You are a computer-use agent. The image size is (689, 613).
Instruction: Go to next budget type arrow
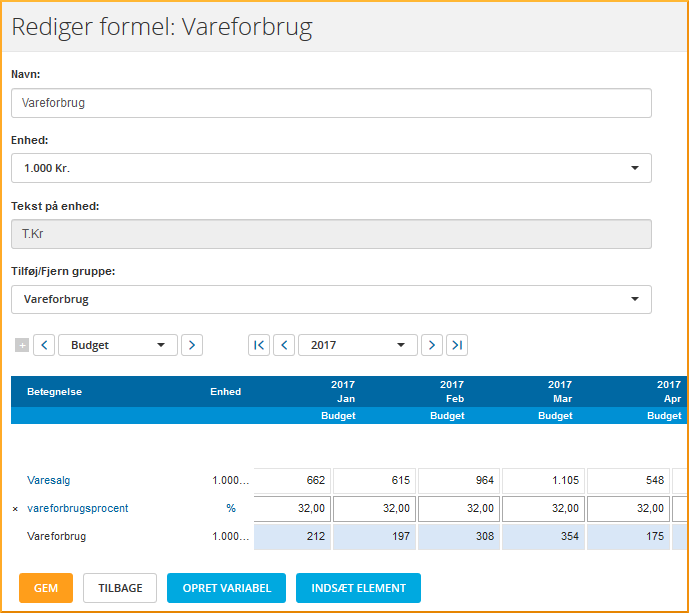coord(192,345)
